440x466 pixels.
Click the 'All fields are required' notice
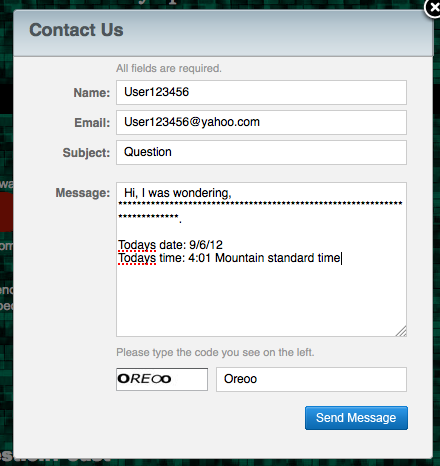click(x=169, y=68)
